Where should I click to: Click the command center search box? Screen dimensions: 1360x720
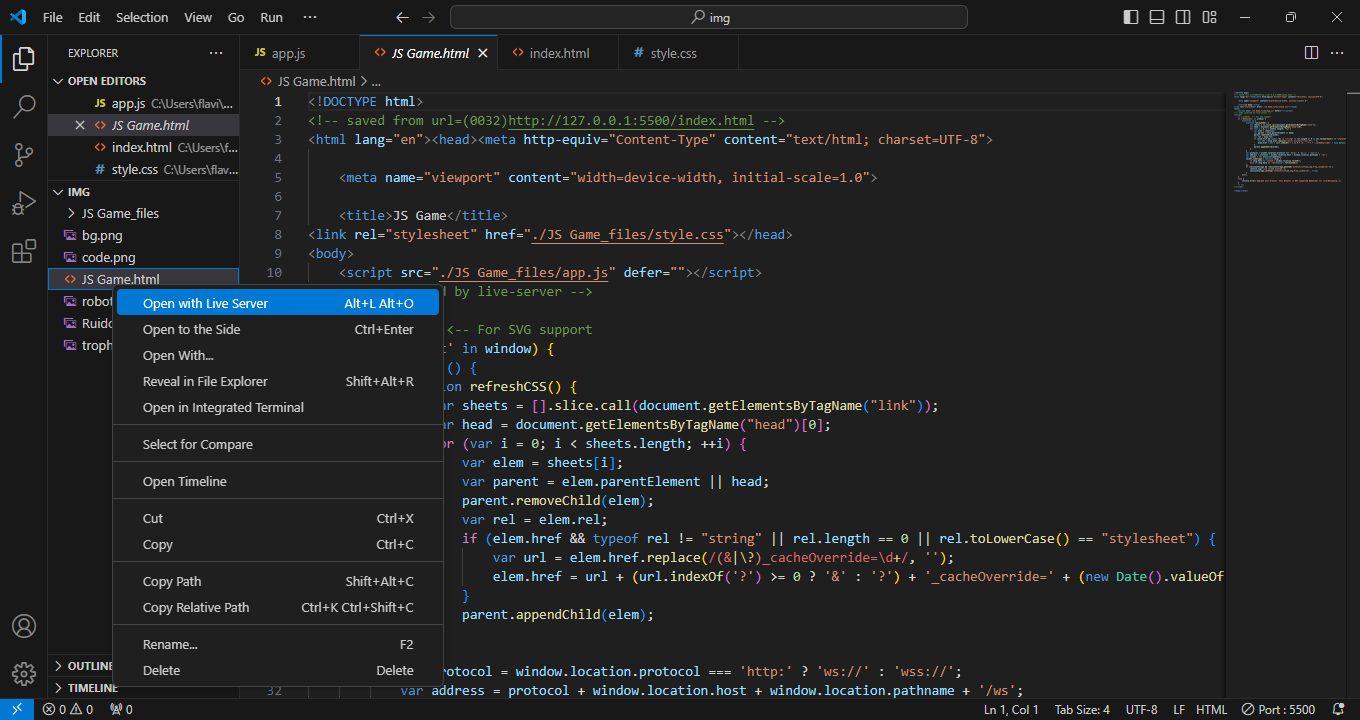coord(709,17)
